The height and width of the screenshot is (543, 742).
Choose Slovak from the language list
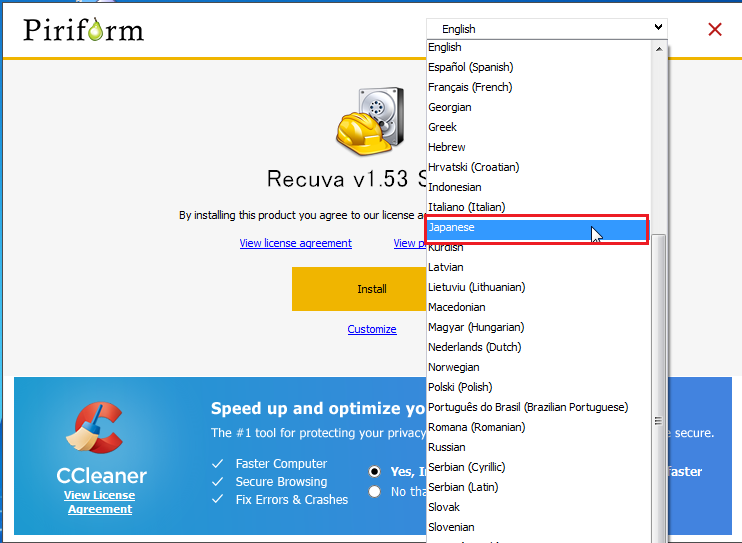[539, 507]
